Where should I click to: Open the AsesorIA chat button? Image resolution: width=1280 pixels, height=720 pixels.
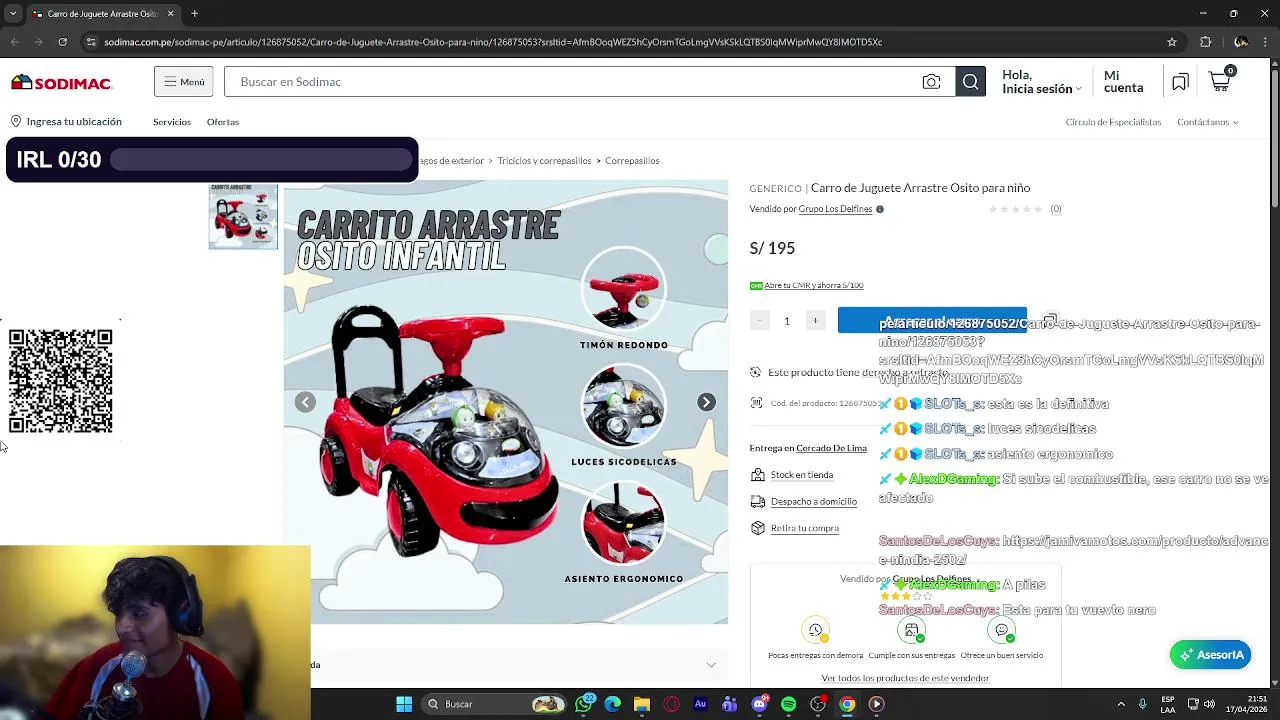(x=1210, y=655)
